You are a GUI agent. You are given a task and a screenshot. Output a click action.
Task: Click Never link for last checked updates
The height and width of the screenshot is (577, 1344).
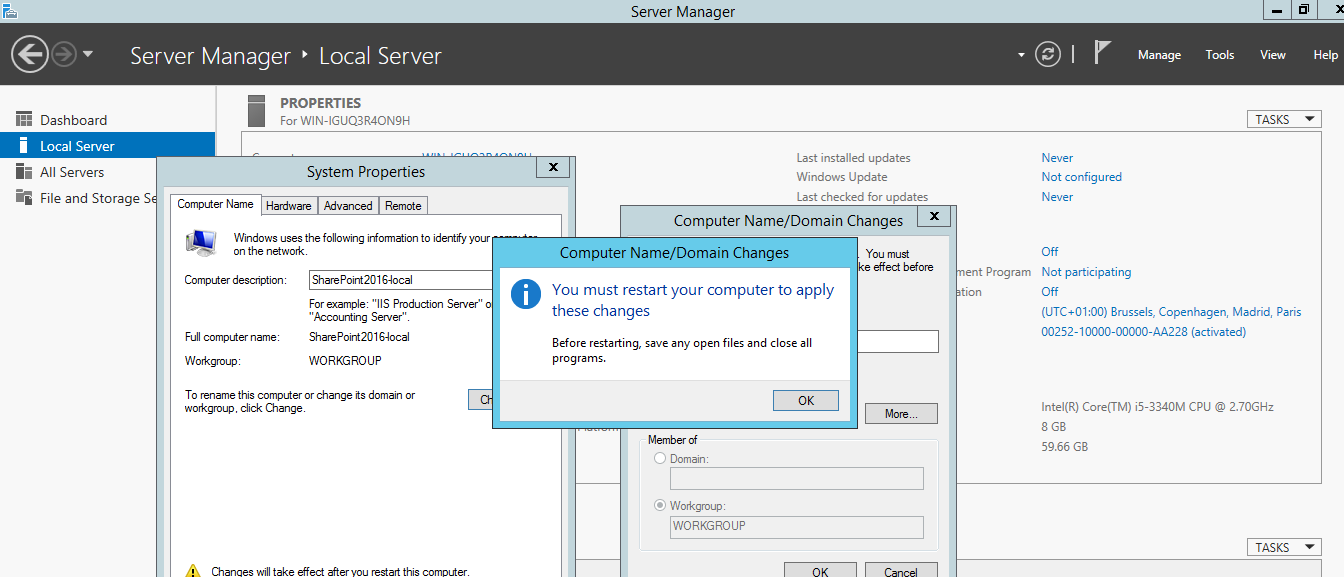(1057, 197)
